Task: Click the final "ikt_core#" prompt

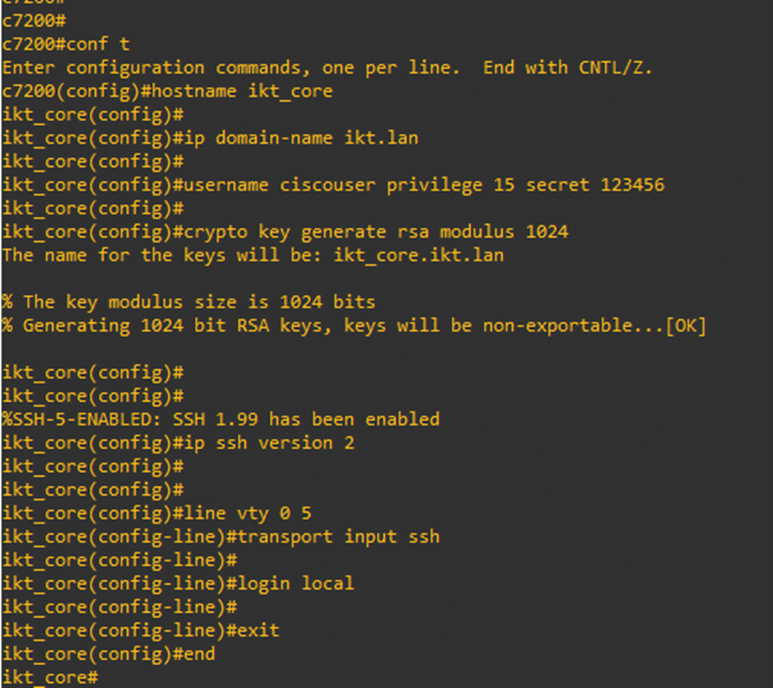Action: click(50, 678)
